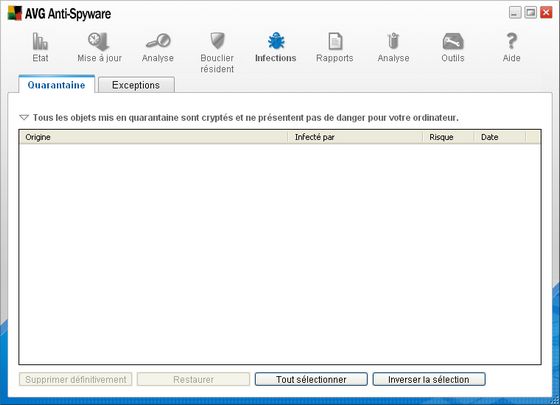Switch to the Quarantaine tab
Screen dimensions: 560x405
coord(56,85)
